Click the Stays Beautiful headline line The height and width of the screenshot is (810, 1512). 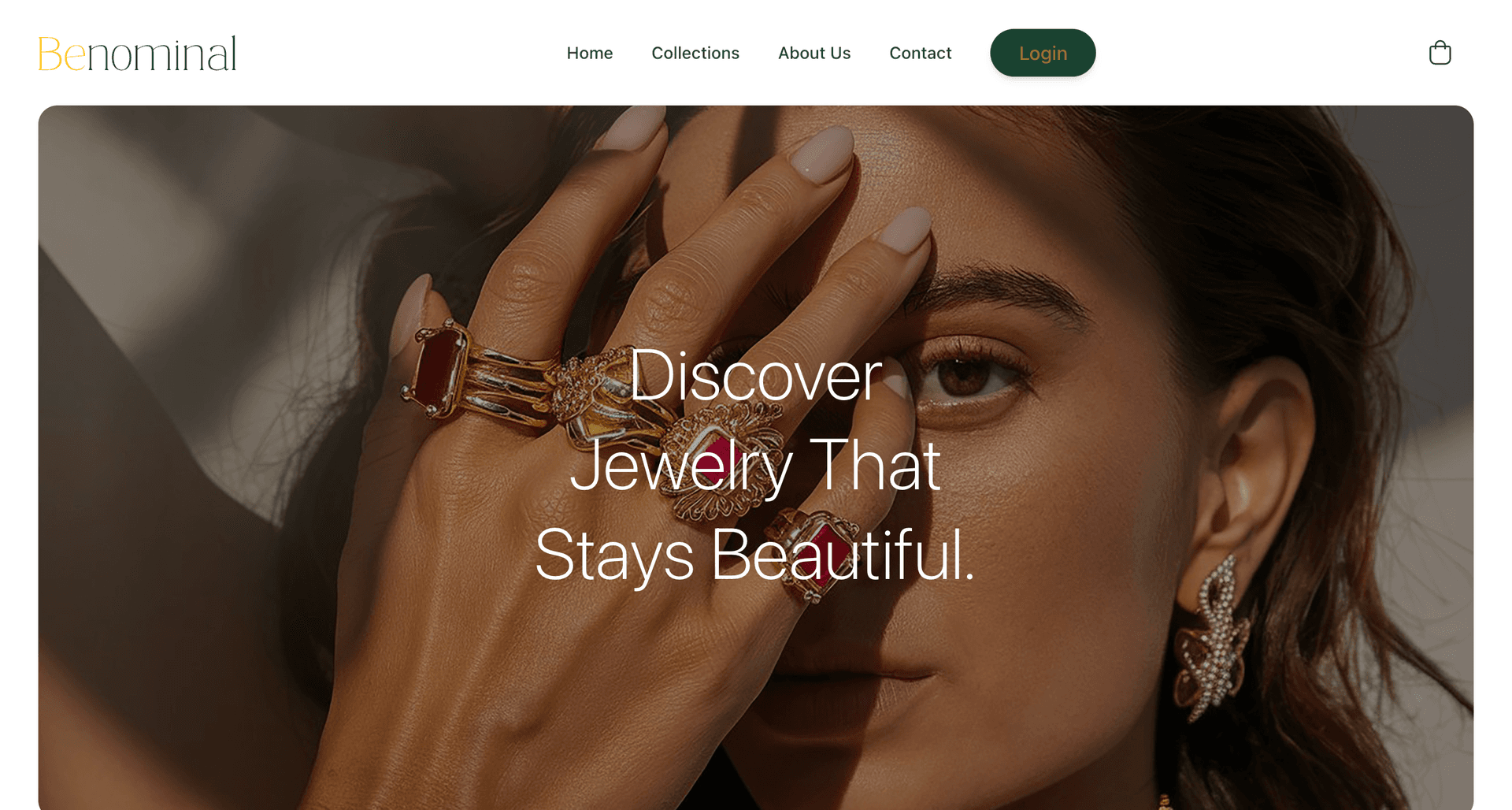[x=755, y=555]
